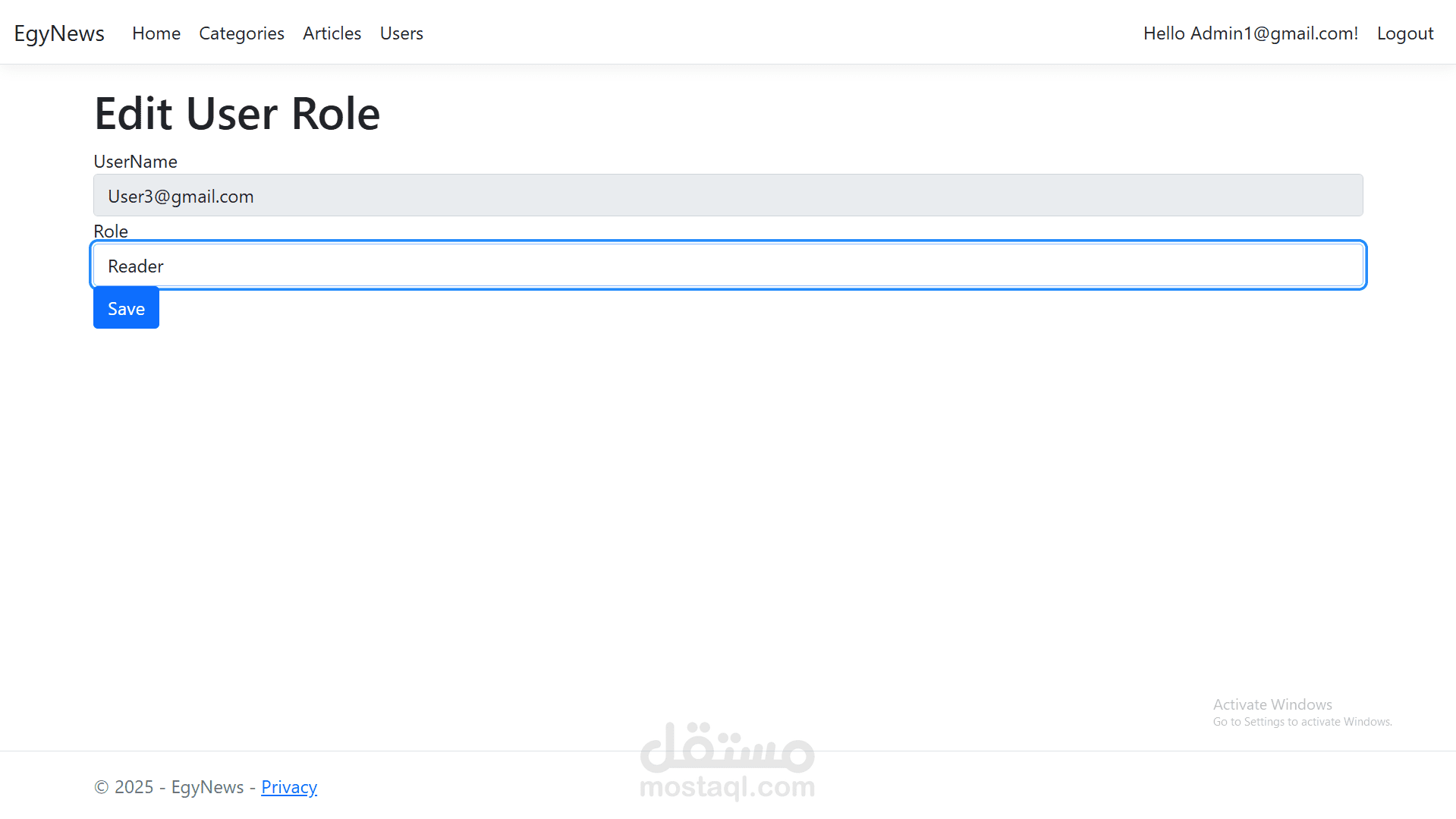Click the EgyNews text in footer
Screen dimensions: 1456x819
click(207, 787)
